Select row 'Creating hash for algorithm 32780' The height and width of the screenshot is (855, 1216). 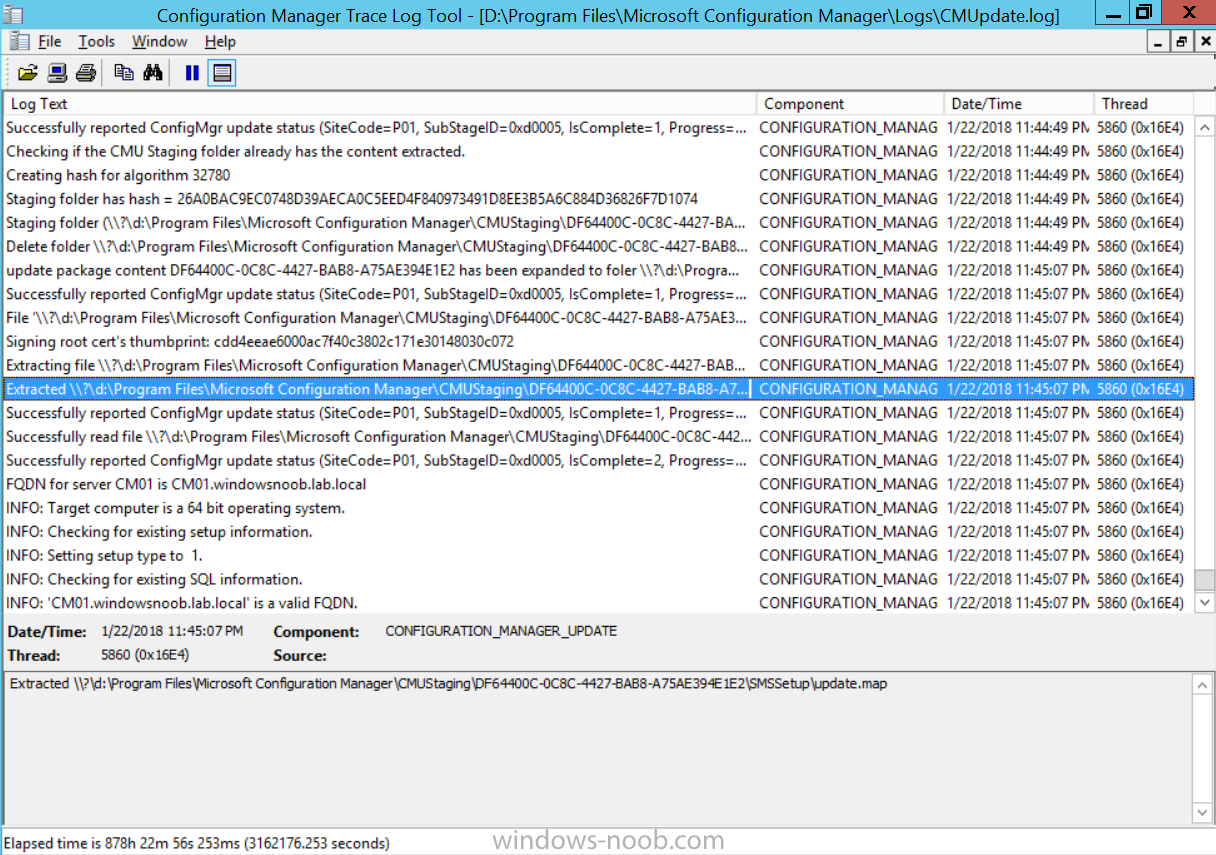click(598, 175)
